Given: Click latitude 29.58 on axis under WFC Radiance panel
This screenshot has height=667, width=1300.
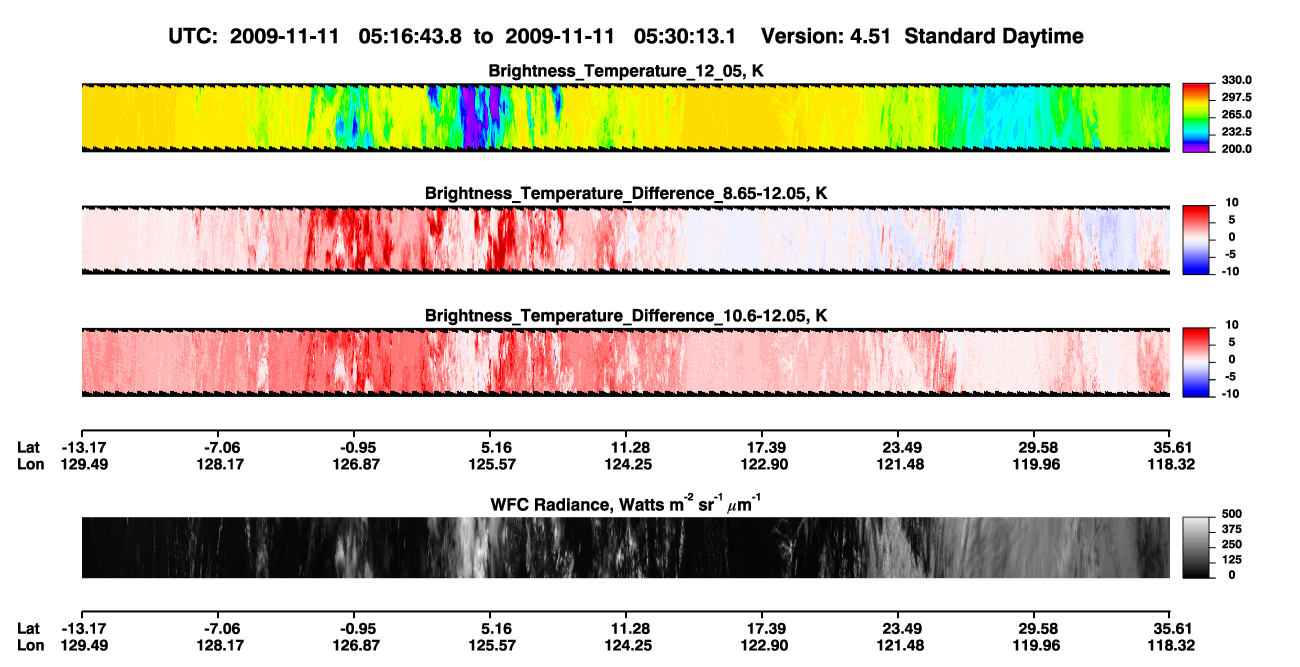Looking at the screenshot, I should pyautogui.click(x=1036, y=629).
